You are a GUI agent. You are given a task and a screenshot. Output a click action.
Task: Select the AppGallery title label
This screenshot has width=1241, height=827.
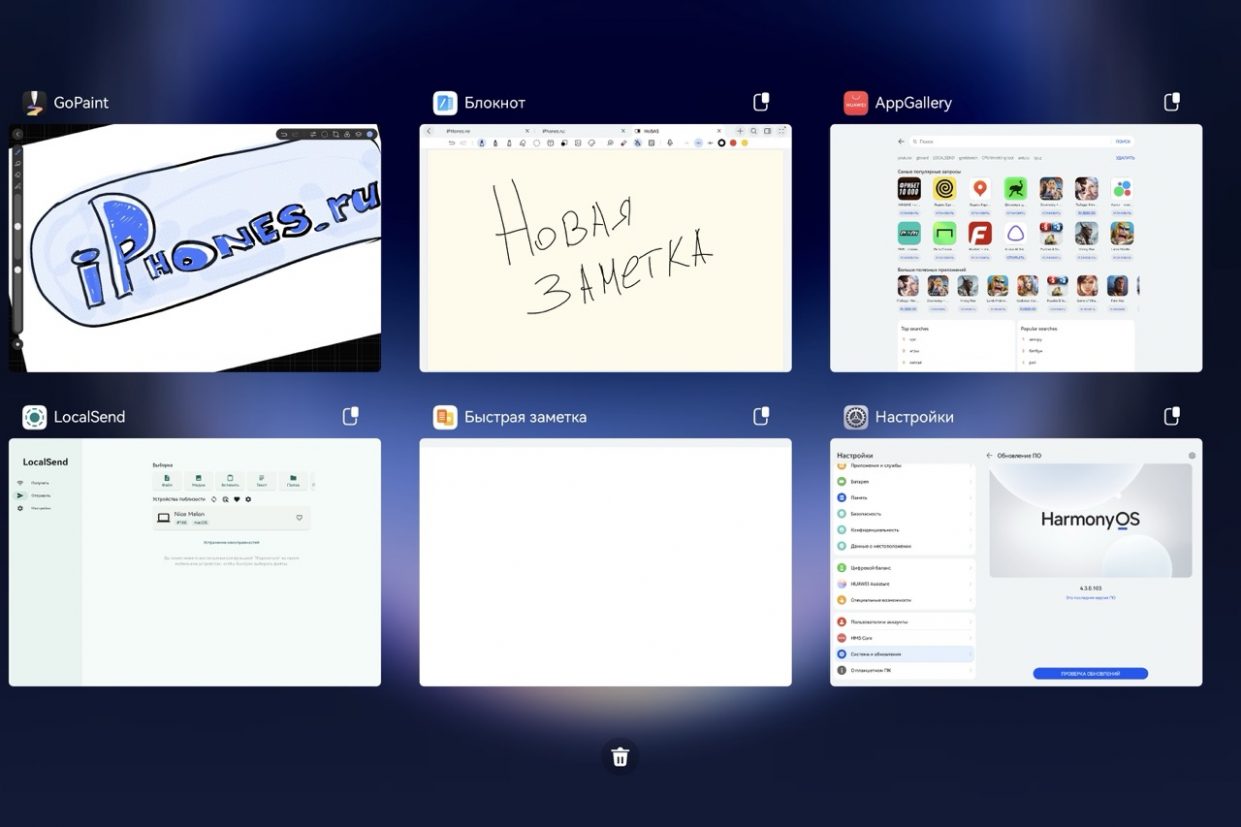click(x=913, y=103)
